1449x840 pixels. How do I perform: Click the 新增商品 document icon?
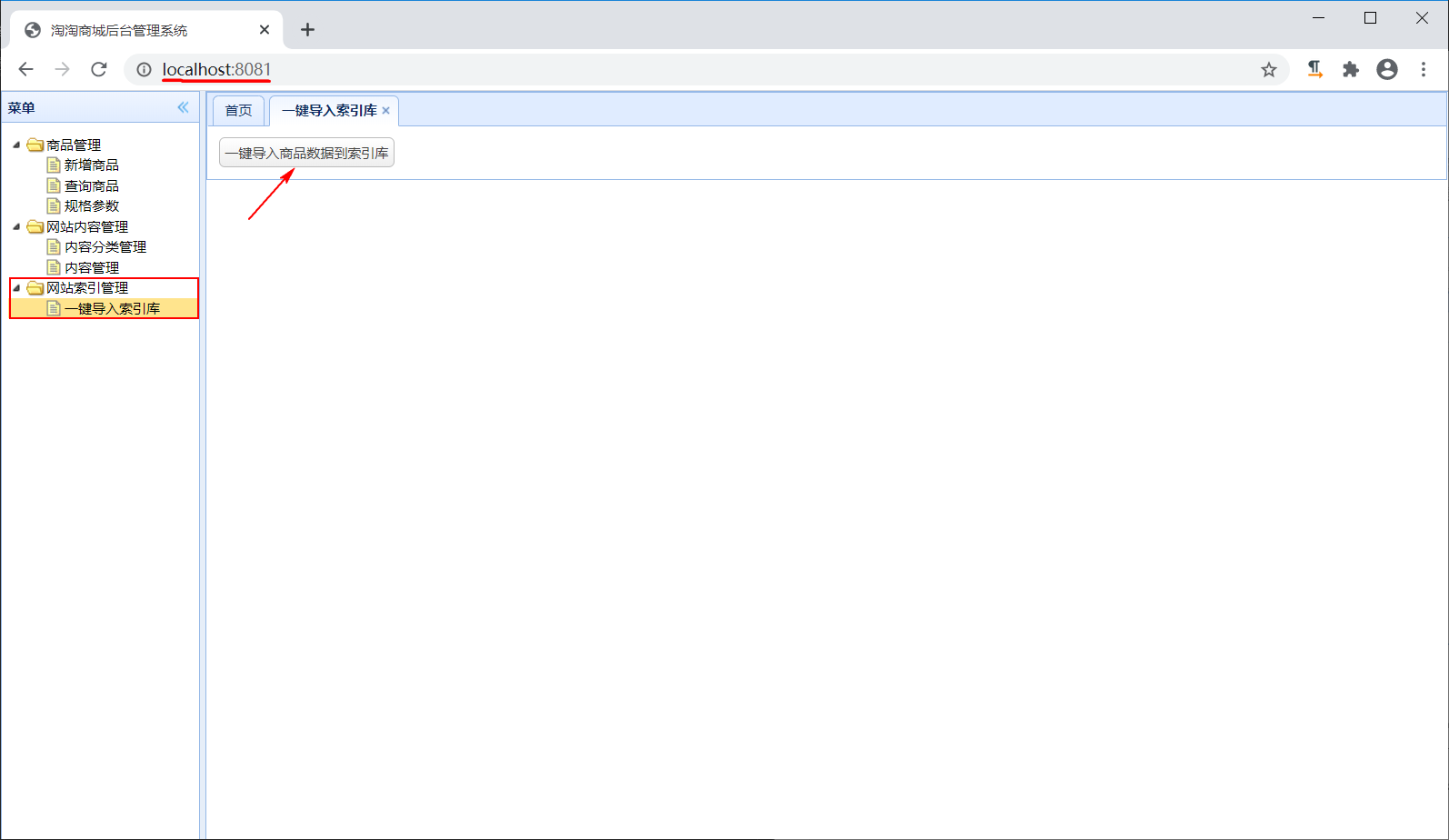[54, 165]
